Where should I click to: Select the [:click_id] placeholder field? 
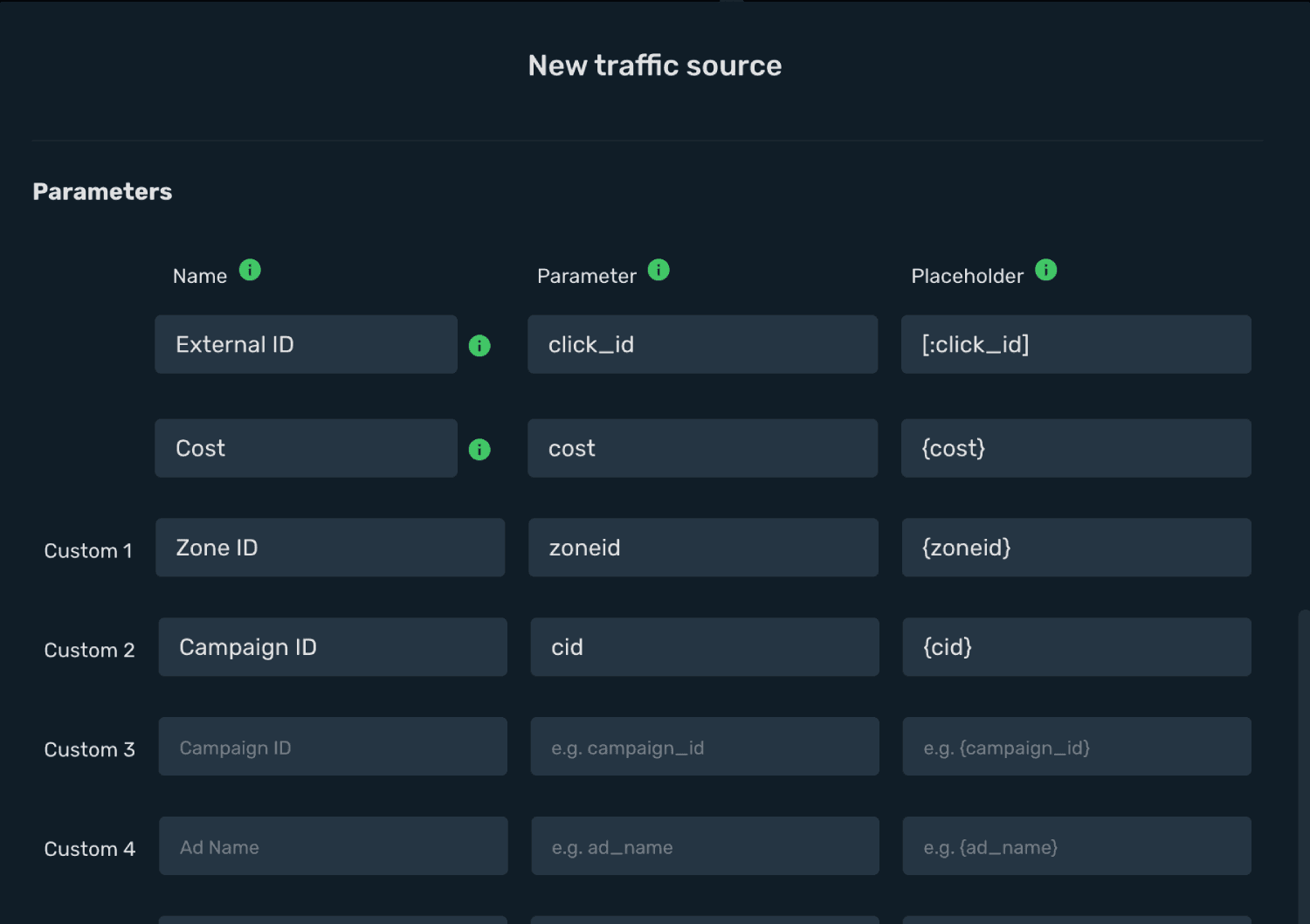1076,345
